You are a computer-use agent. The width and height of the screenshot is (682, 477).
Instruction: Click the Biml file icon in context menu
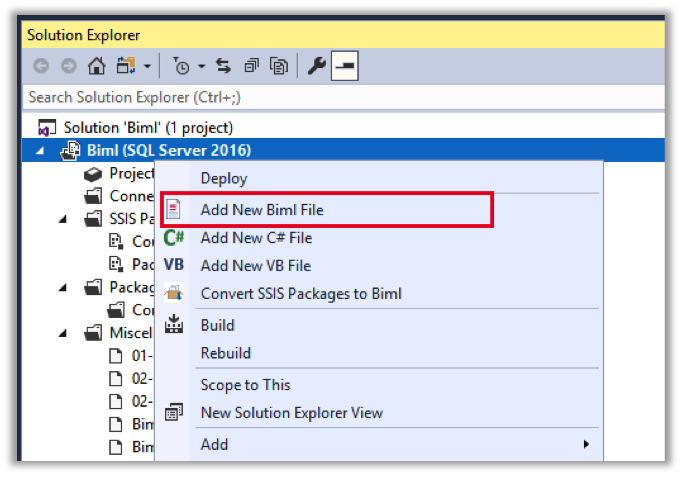click(174, 210)
